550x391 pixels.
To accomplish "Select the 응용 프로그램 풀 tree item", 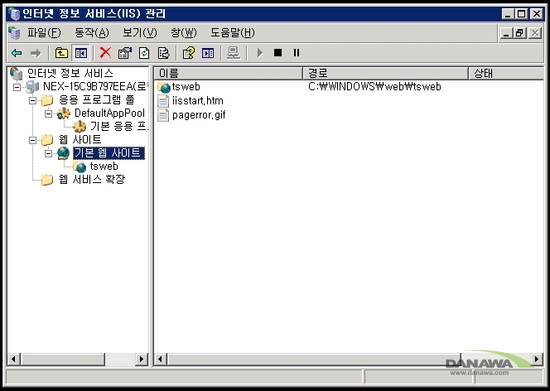I will click(96, 100).
